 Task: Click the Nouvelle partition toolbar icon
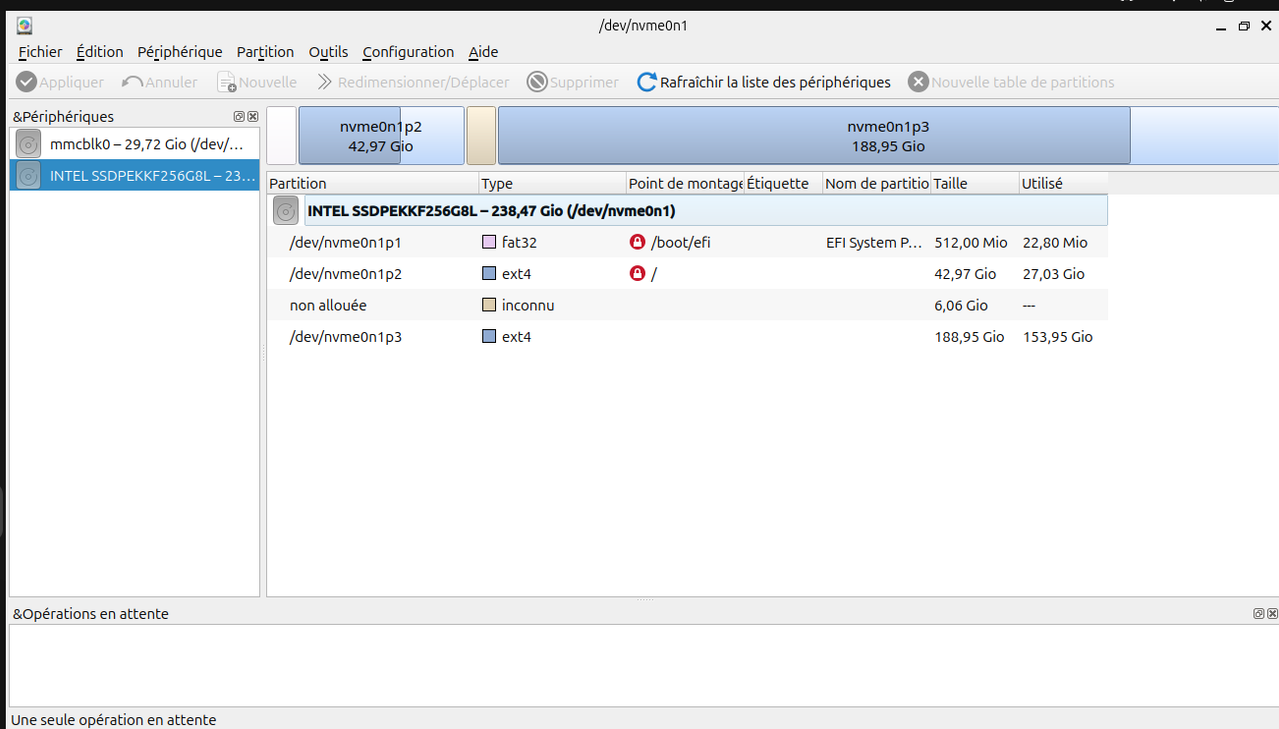(x=227, y=82)
